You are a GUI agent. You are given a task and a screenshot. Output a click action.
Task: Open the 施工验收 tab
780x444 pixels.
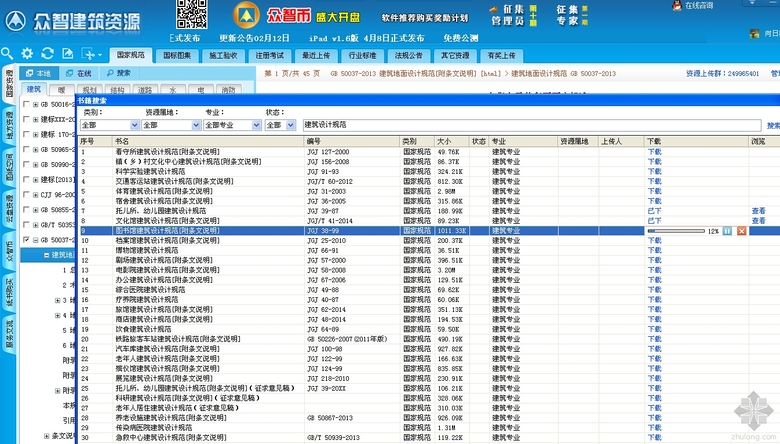point(225,56)
